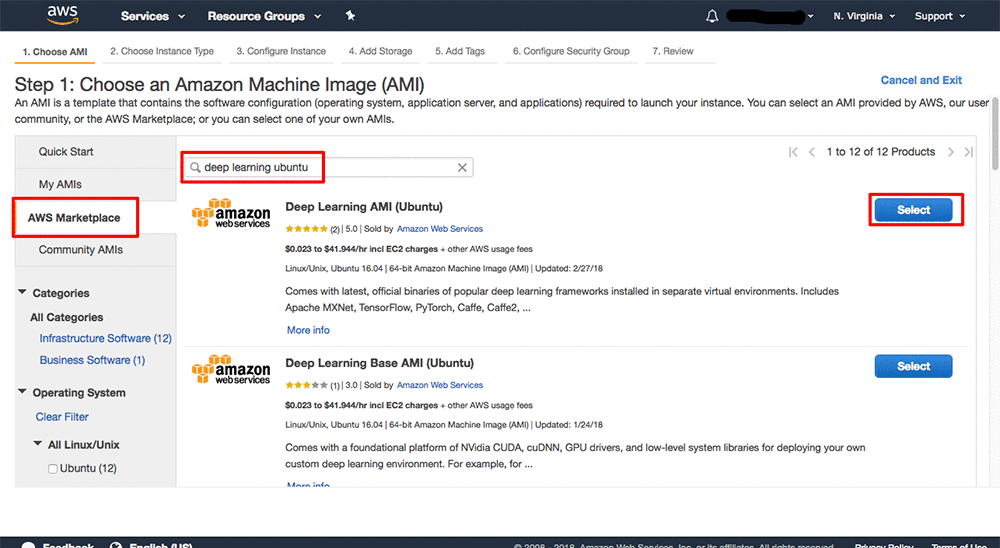Go to next page of products
Screen dimensions: 1000x548
click(950, 152)
